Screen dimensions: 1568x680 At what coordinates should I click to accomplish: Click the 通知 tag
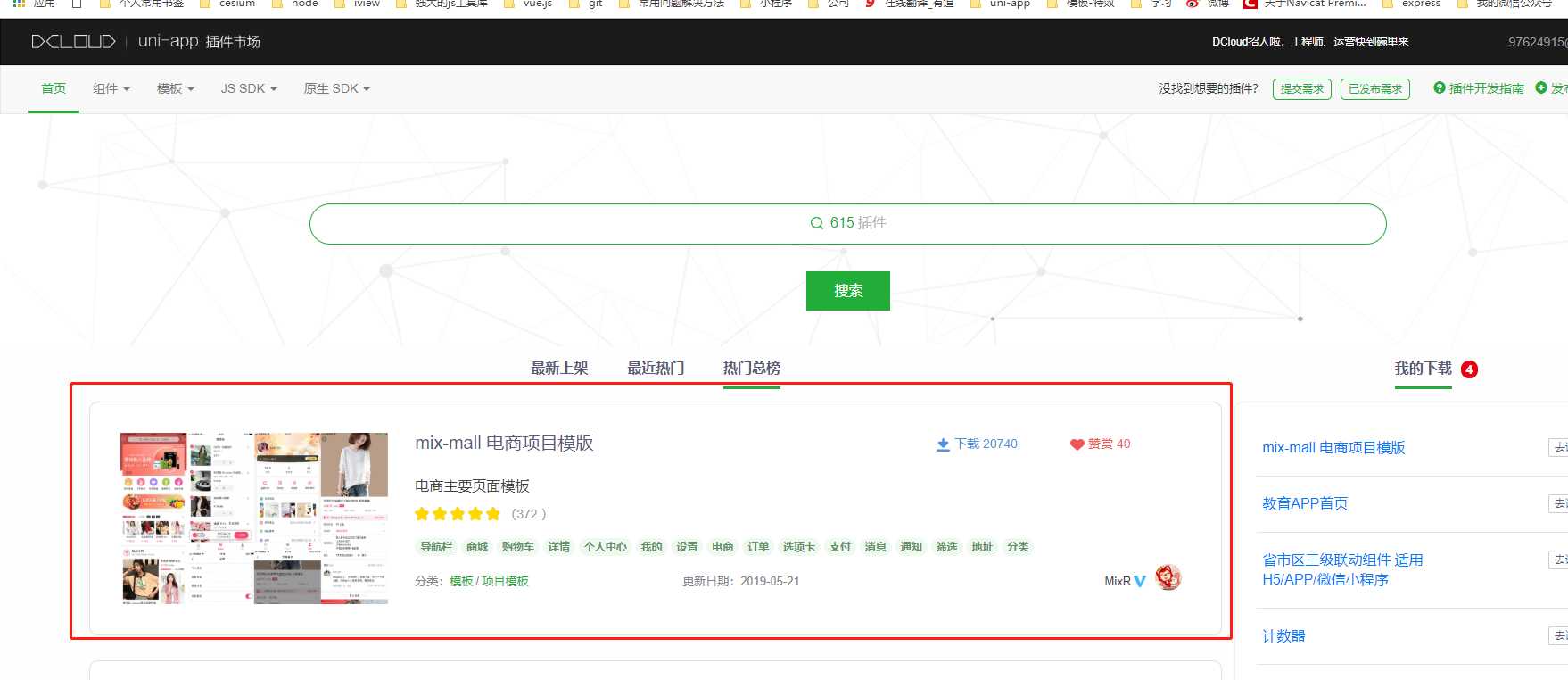pos(912,547)
